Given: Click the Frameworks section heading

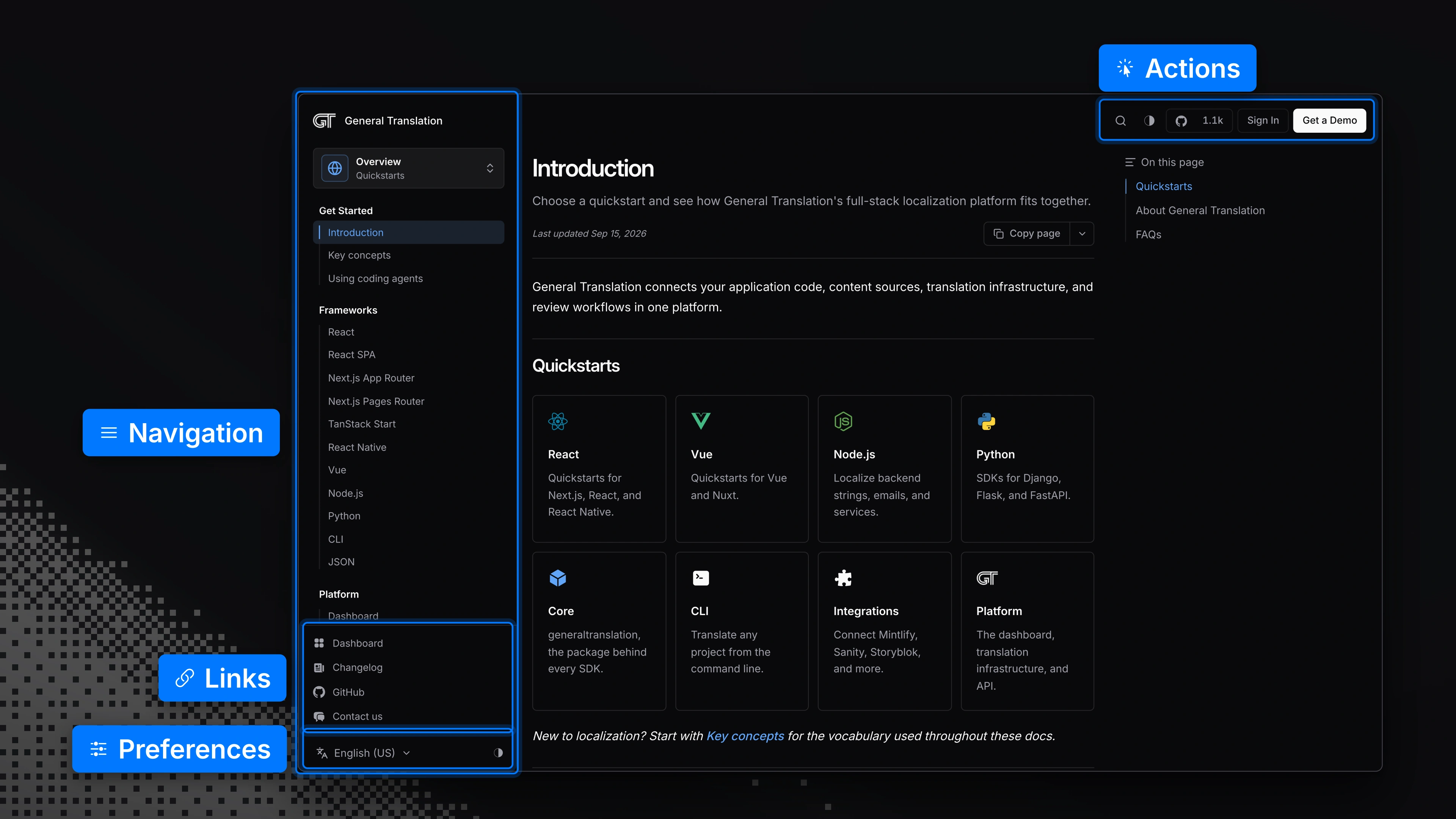Looking at the screenshot, I should (348, 310).
